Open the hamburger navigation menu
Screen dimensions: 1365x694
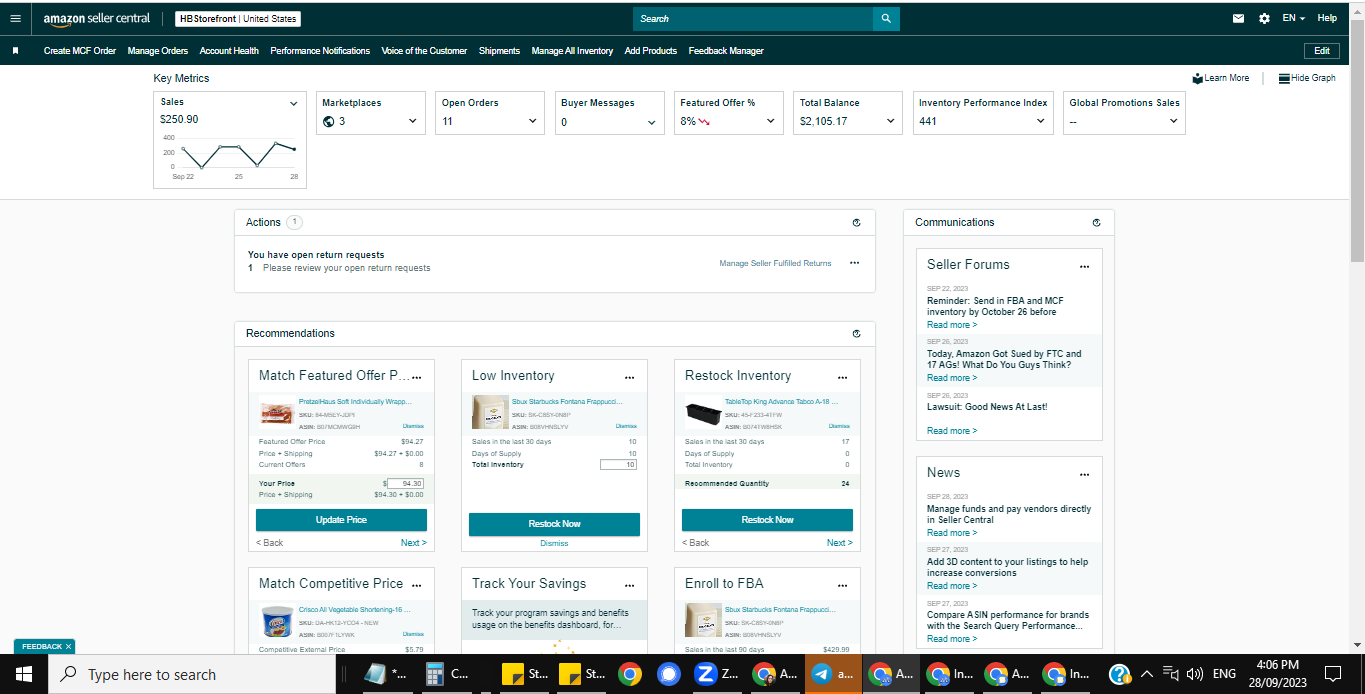click(15, 19)
